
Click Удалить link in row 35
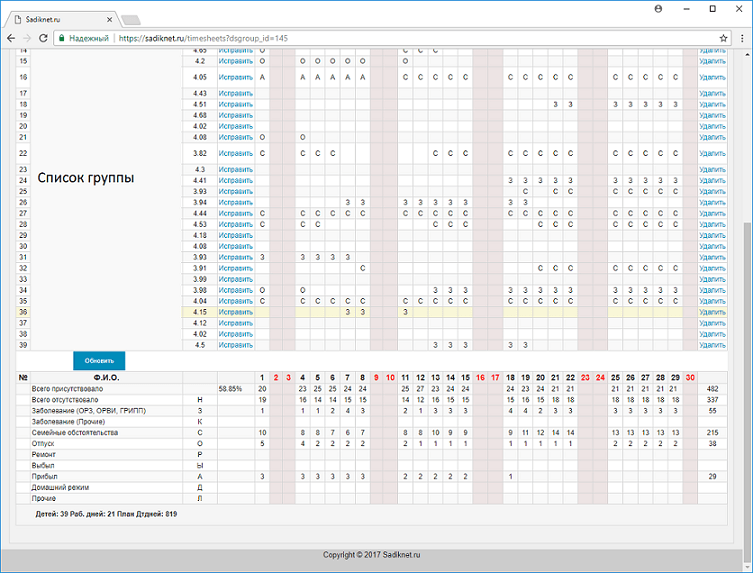tap(712, 301)
